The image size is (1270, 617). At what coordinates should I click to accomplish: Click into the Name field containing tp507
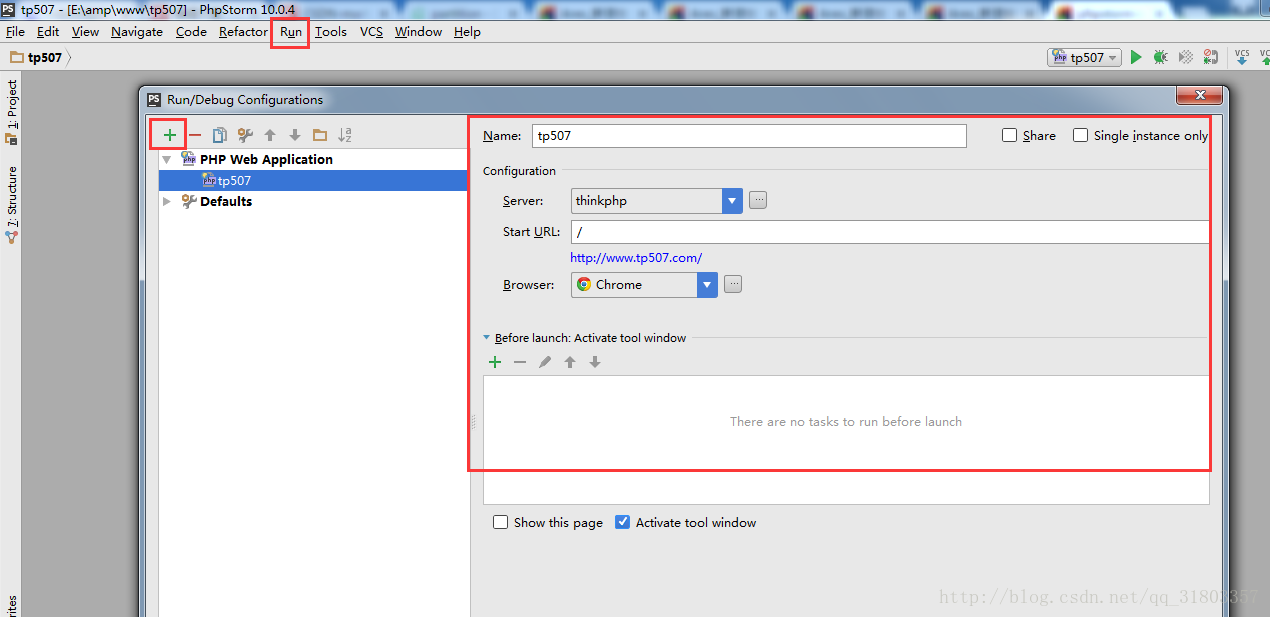tap(749, 135)
